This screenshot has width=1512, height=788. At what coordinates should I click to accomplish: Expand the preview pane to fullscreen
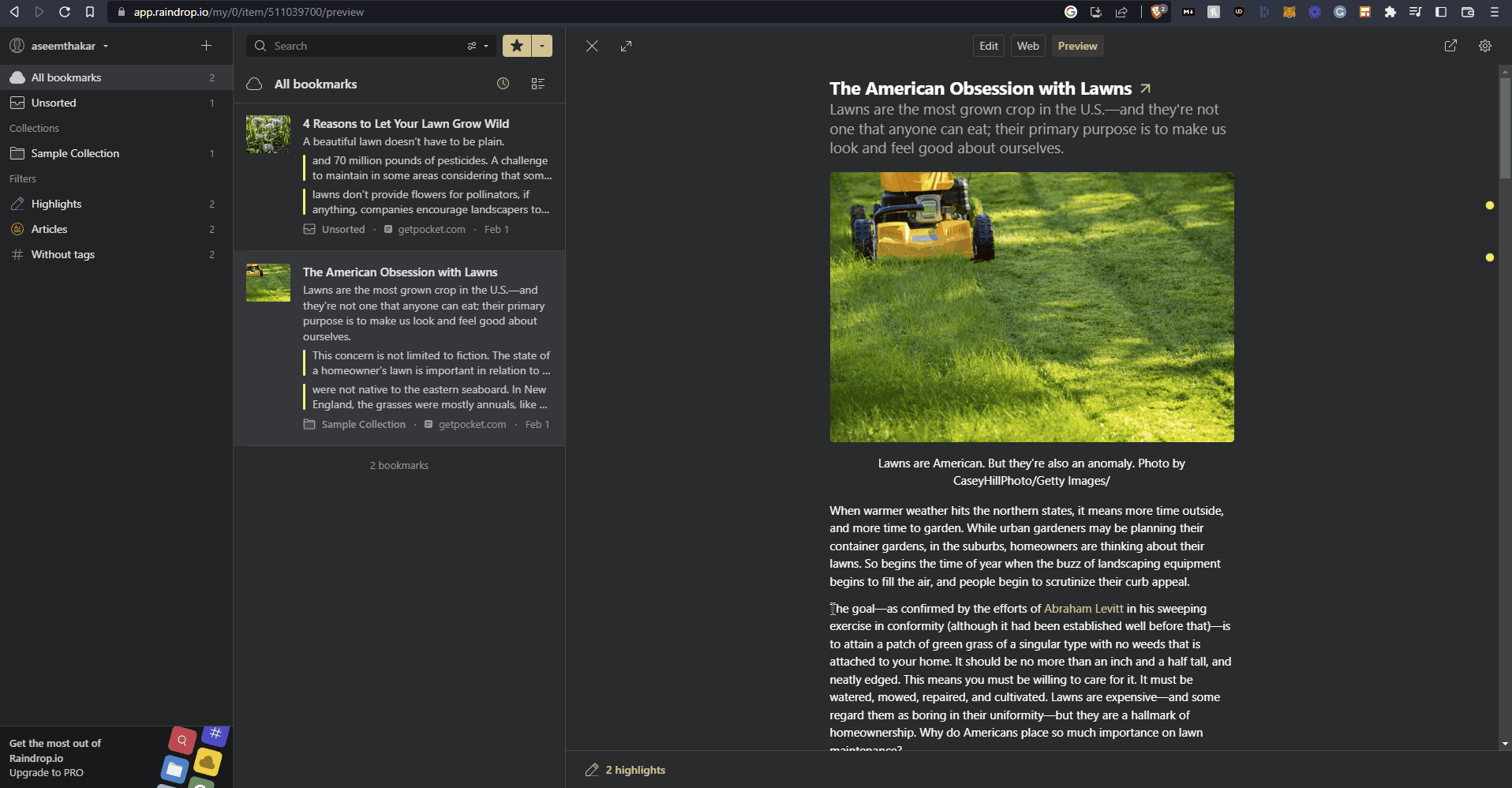tap(626, 46)
